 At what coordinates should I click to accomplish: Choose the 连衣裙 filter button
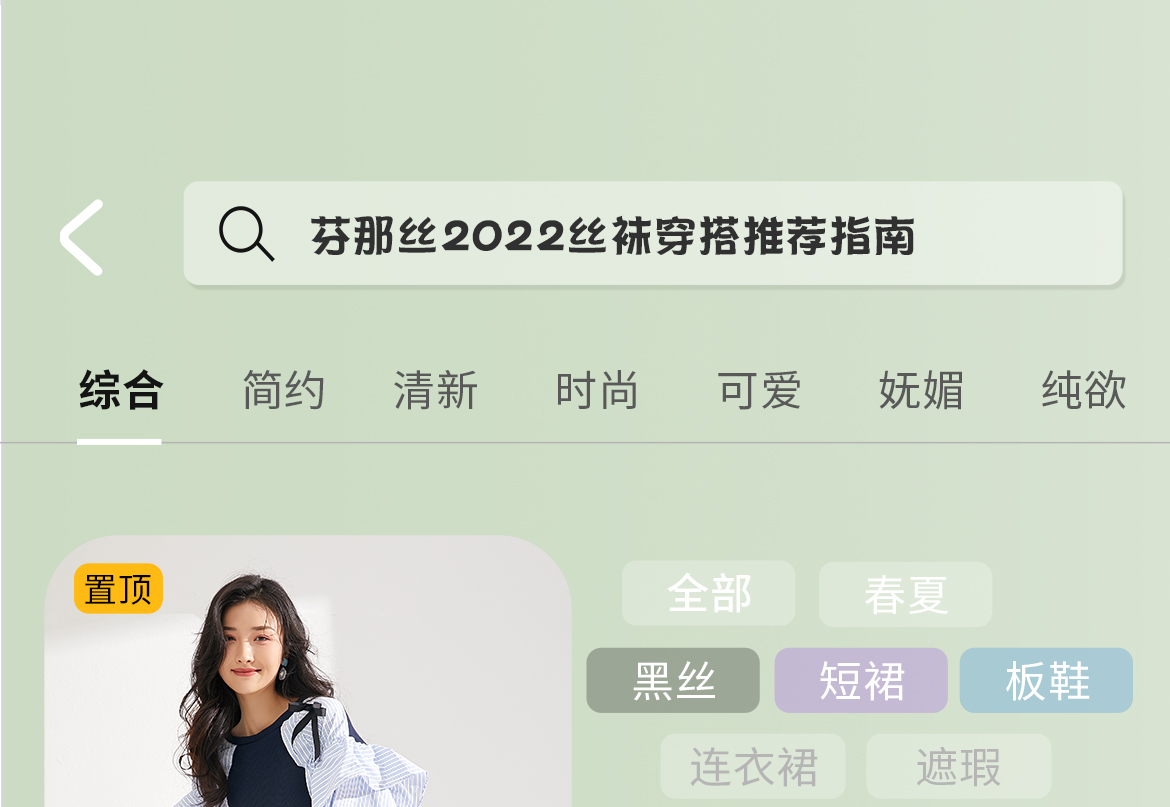(753, 766)
